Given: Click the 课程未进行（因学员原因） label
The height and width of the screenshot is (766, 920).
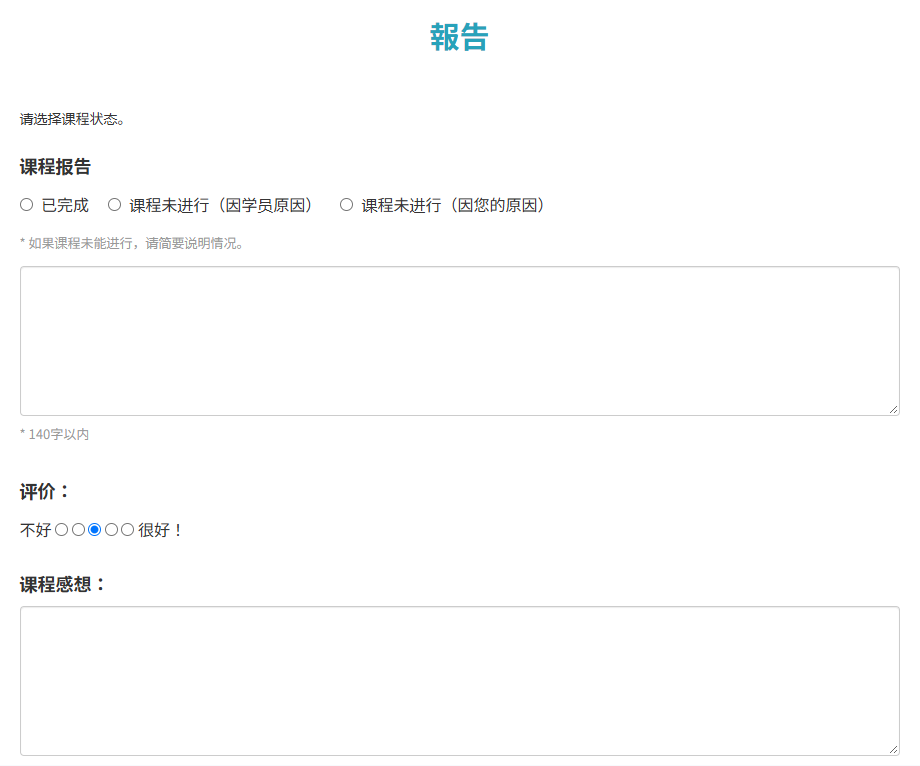Looking at the screenshot, I should click(x=221, y=205).
